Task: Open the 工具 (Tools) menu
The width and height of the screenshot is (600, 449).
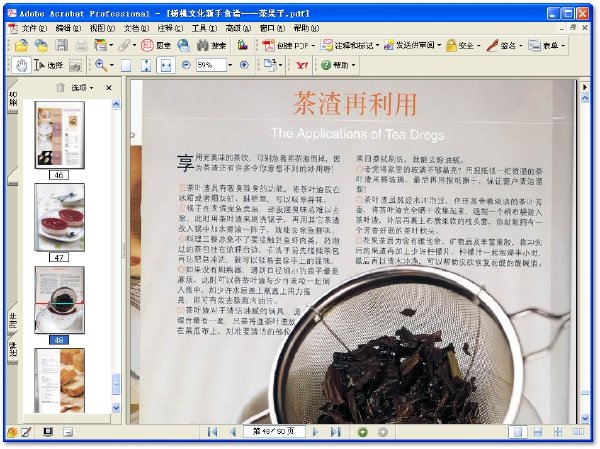Action: [x=204, y=28]
